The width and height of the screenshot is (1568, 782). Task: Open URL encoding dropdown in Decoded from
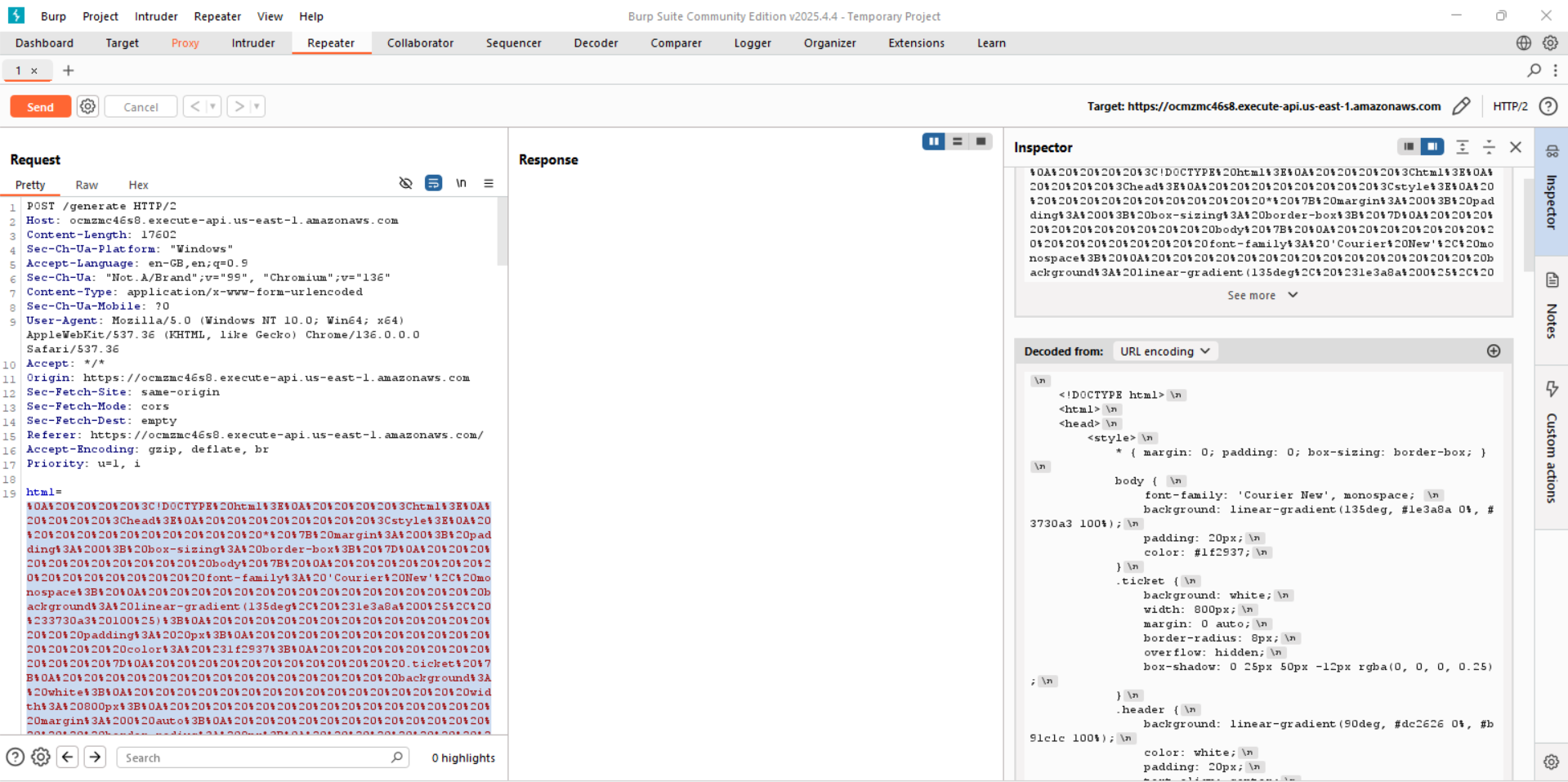click(x=1165, y=351)
